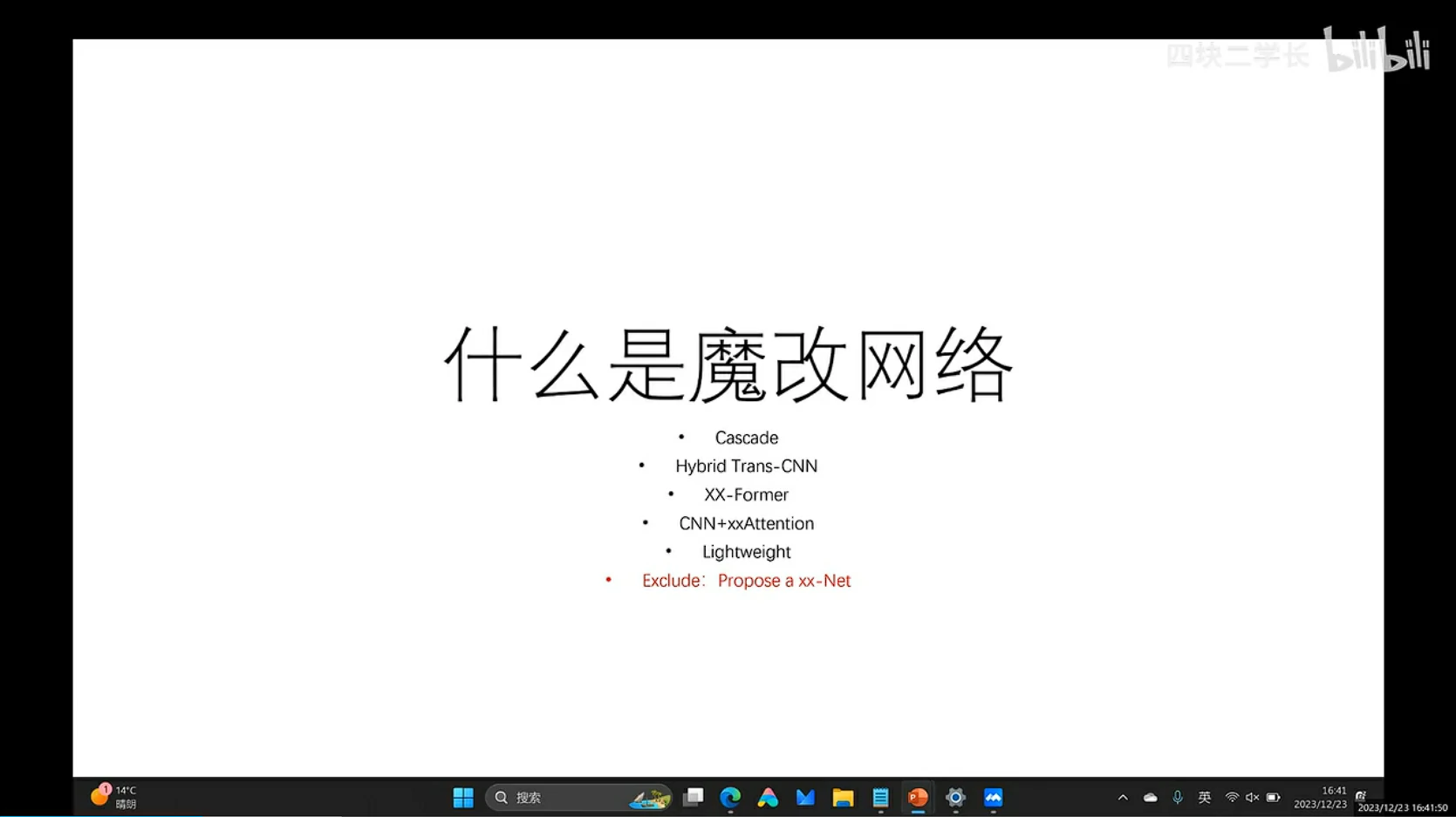Open the blue M mail app
The image size is (1456, 817).
805,797
